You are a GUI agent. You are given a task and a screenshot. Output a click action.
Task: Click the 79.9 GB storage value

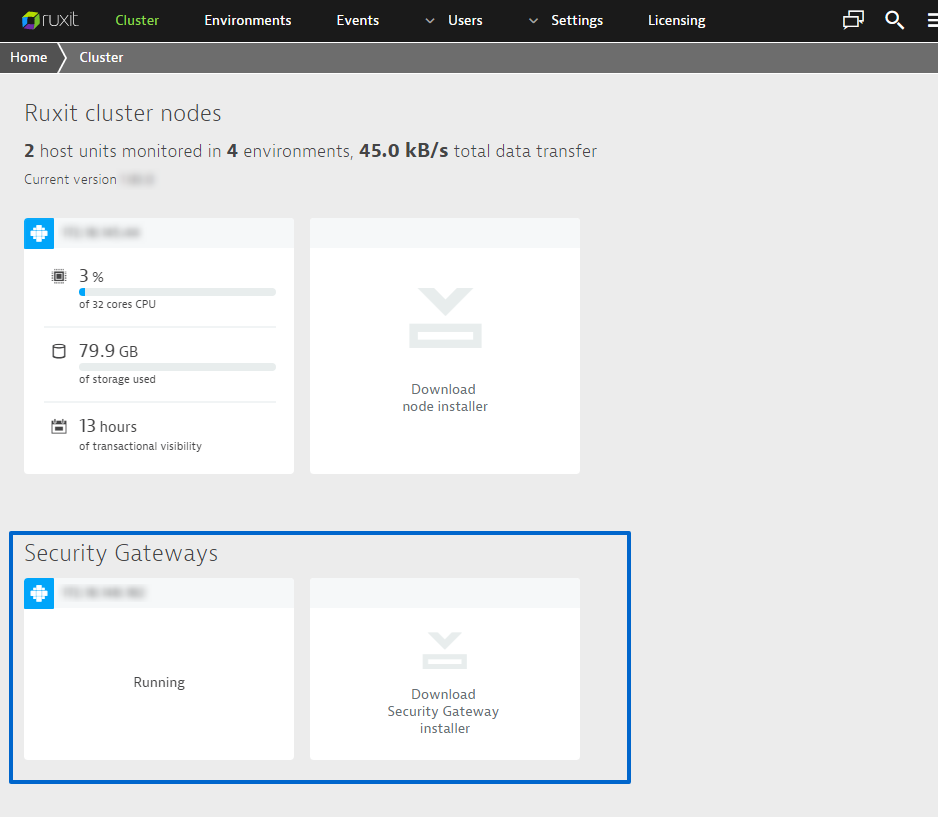coord(108,350)
